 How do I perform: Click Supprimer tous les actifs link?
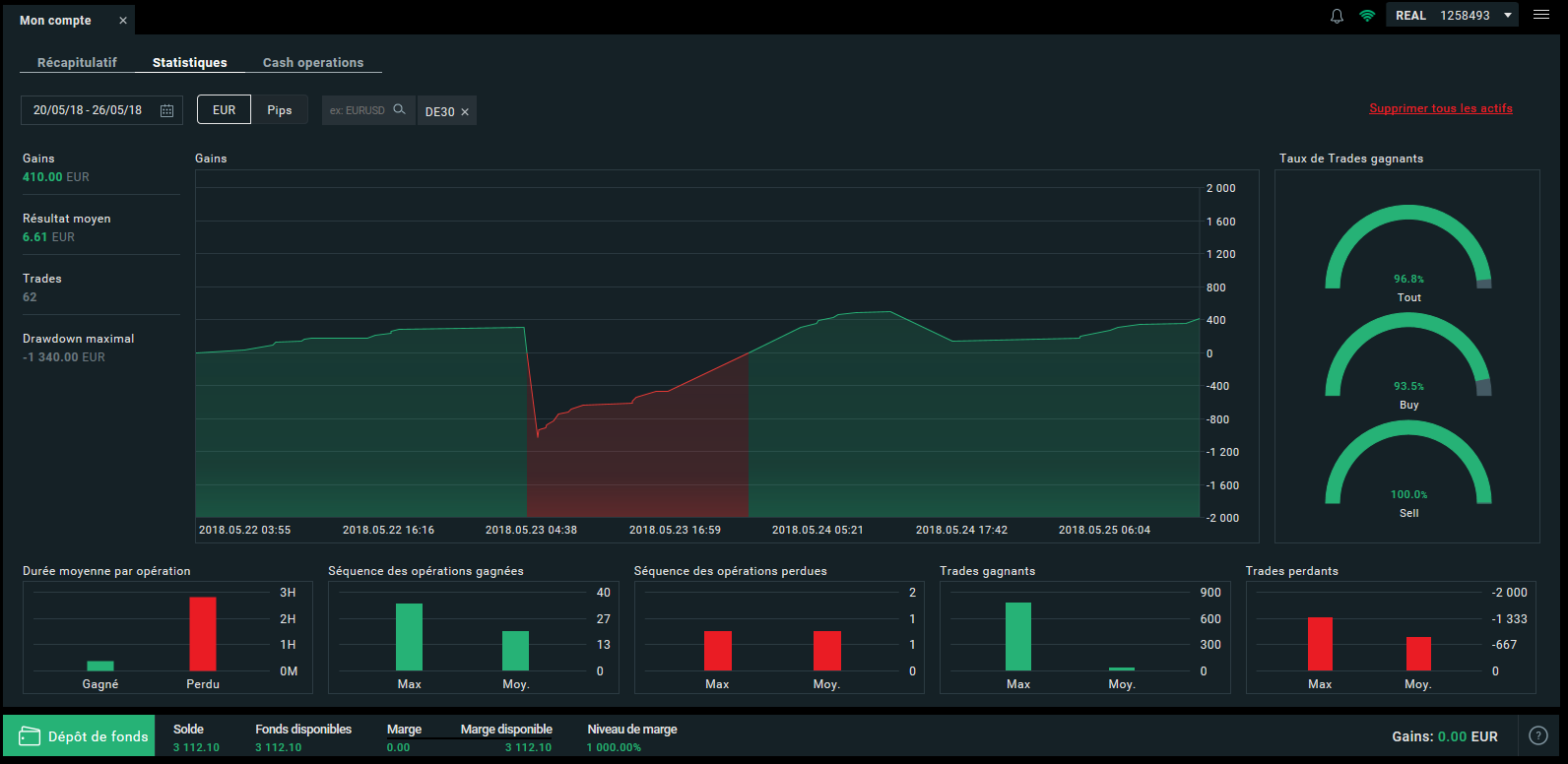[x=1440, y=108]
